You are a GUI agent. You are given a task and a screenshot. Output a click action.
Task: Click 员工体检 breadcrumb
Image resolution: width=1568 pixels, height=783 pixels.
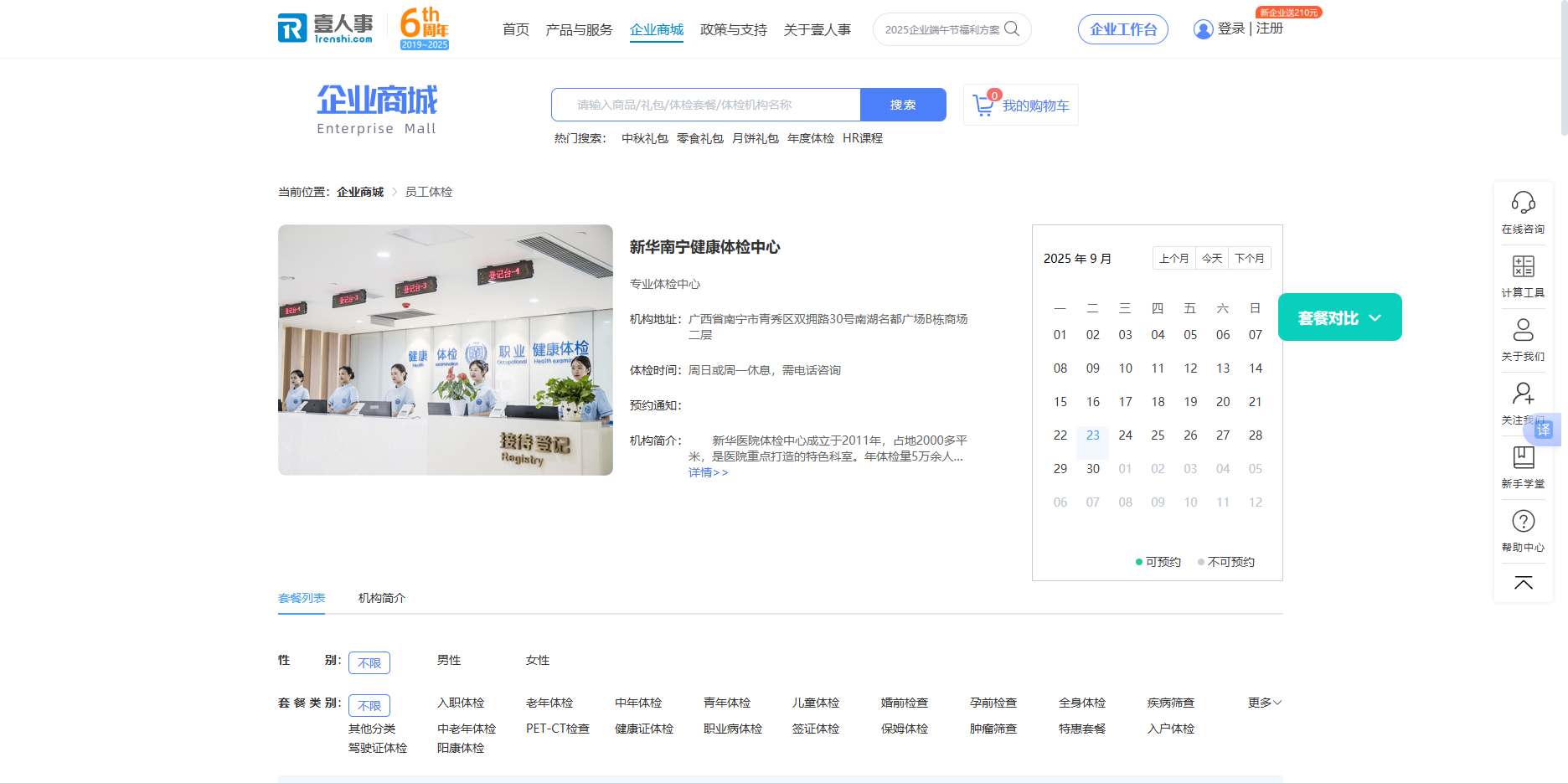coord(429,192)
